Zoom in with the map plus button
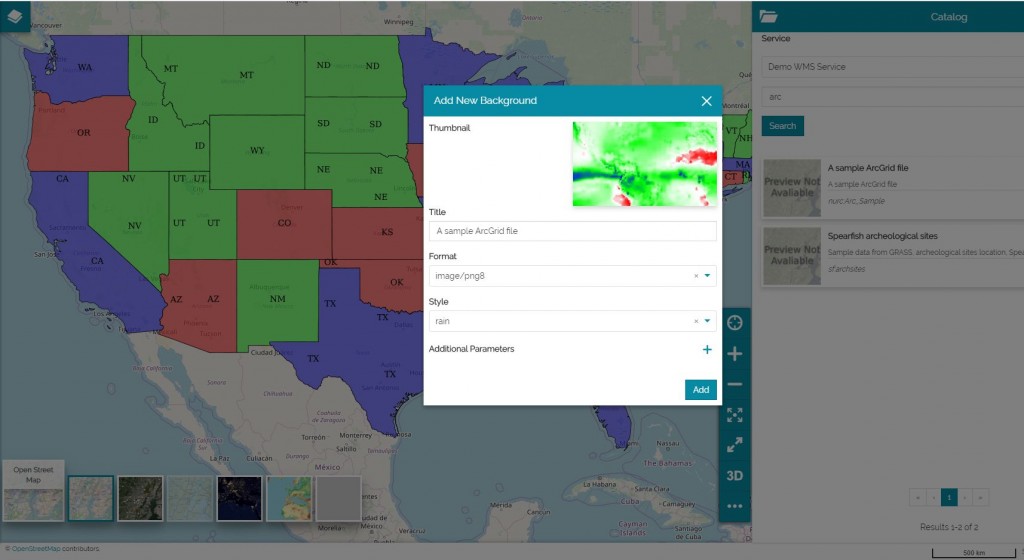The height and width of the screenshot is (560, 1024). click(735, 353)
